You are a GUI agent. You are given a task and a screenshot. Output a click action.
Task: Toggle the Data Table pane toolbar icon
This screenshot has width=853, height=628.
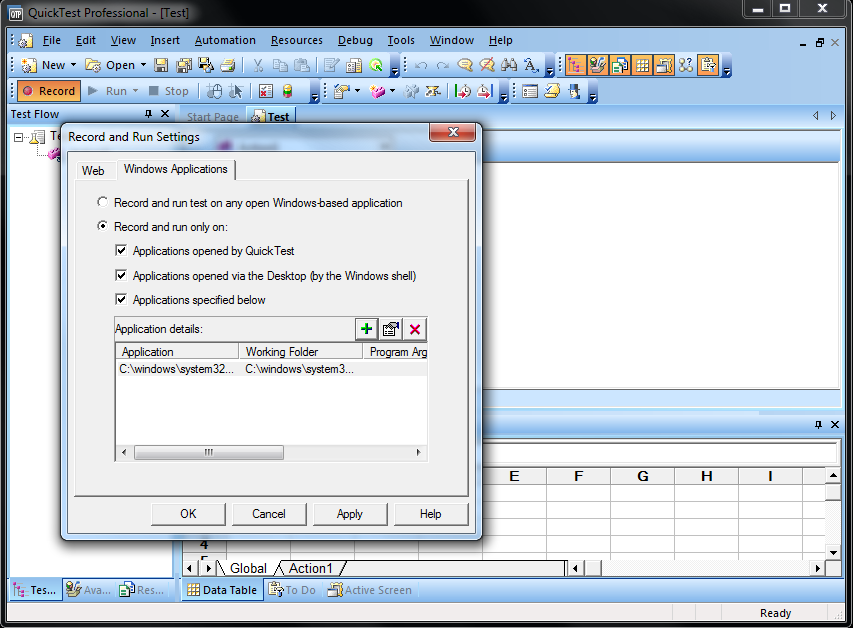coord(642,65)
